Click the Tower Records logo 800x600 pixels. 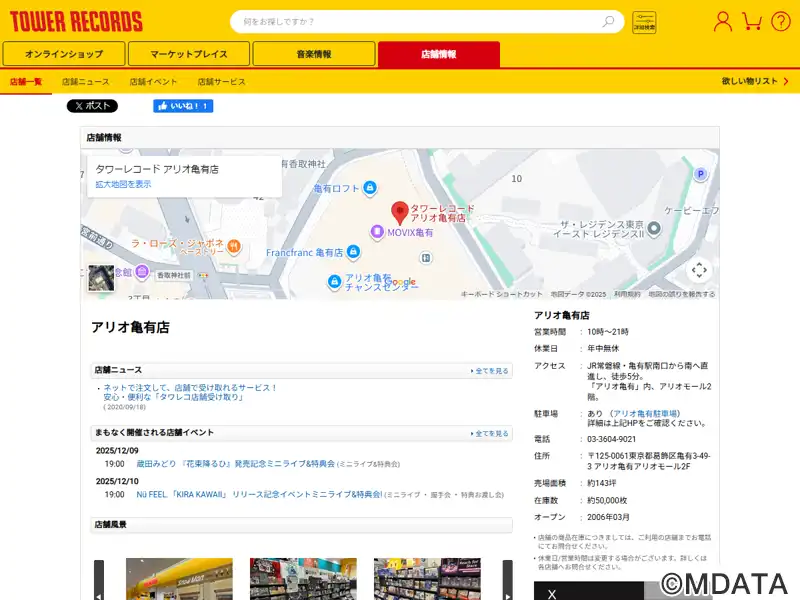(x=76, y=21)
